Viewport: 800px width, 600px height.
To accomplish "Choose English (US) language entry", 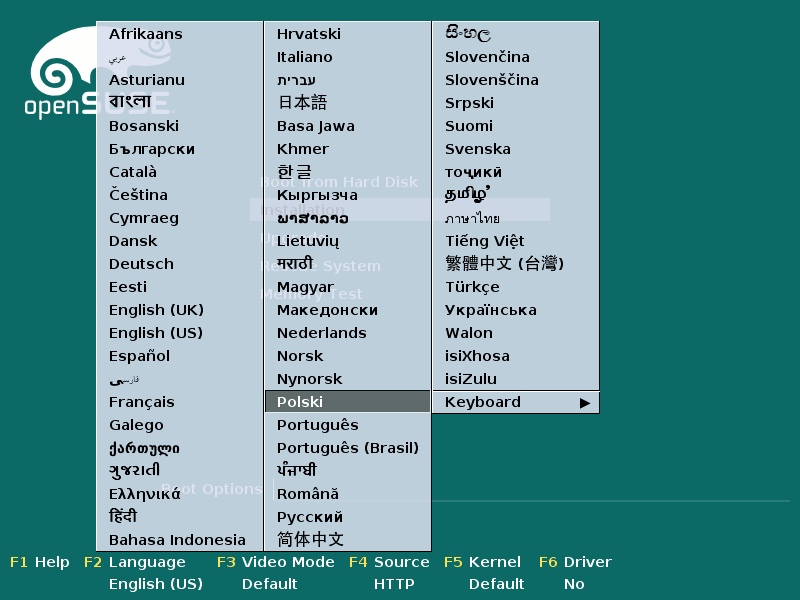I will [155, 333].
